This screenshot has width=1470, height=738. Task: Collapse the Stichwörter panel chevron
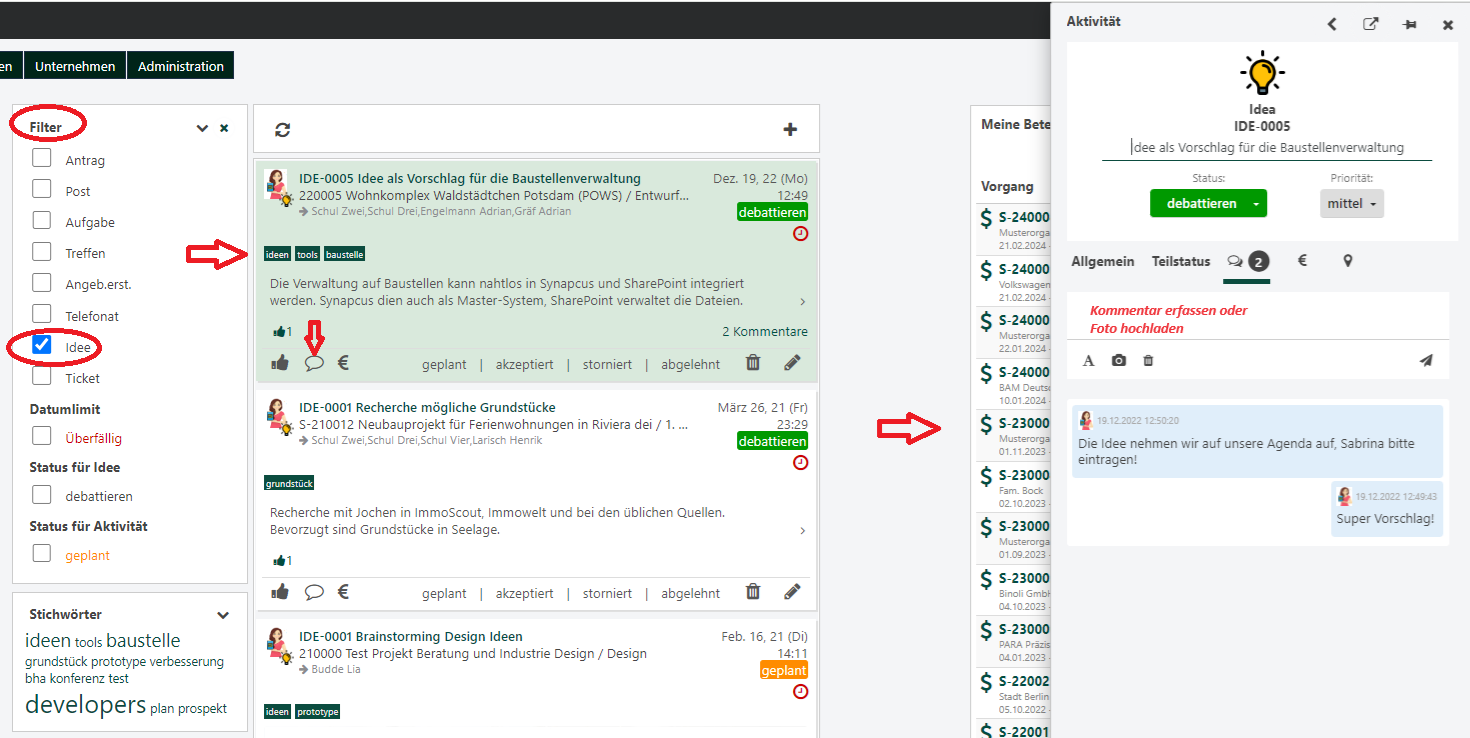pos(223,615)
